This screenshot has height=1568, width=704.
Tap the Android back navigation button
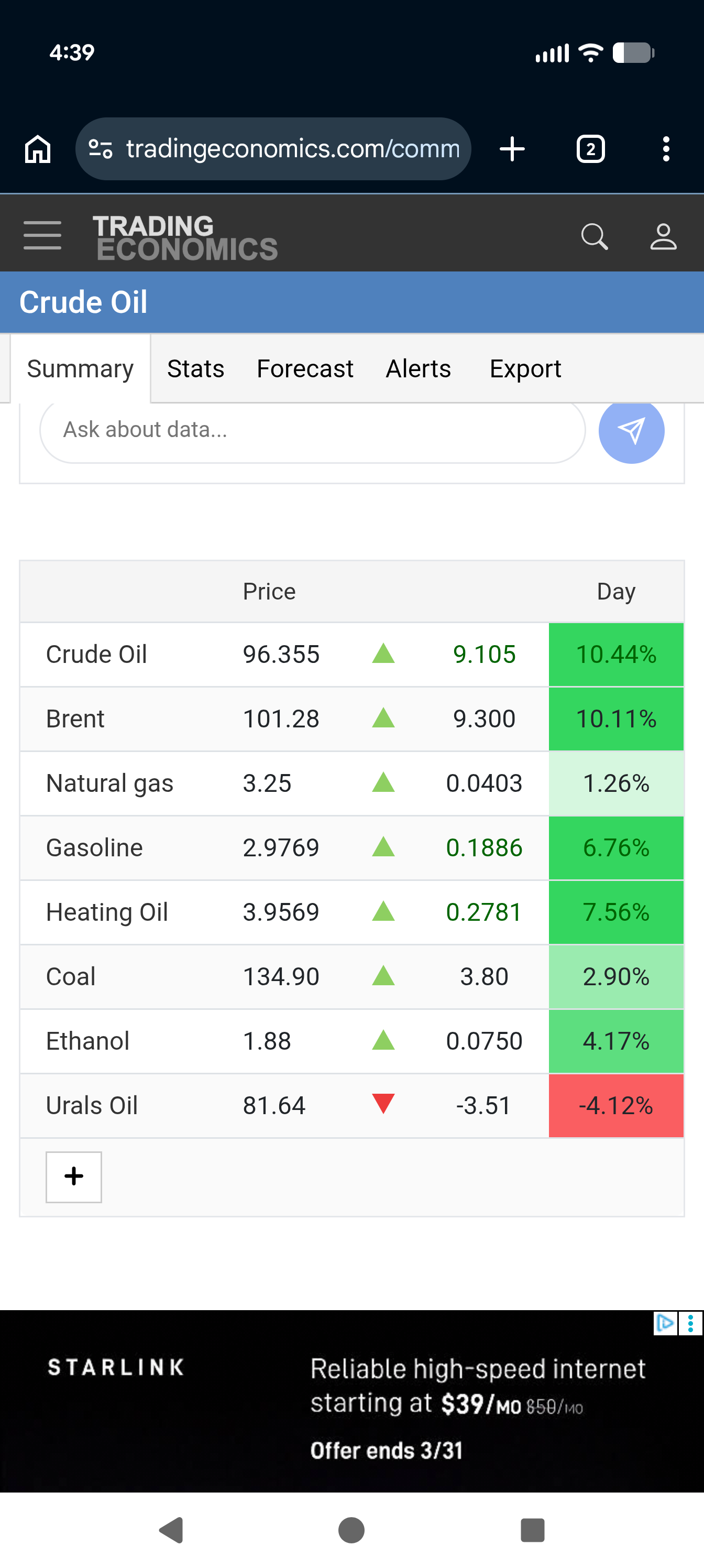pos(172,1530)
